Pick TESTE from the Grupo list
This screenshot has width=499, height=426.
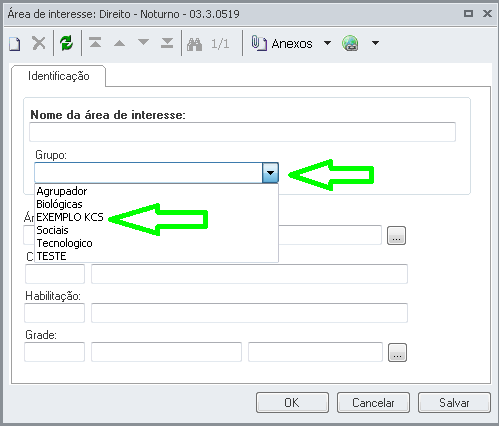(156, 256)
